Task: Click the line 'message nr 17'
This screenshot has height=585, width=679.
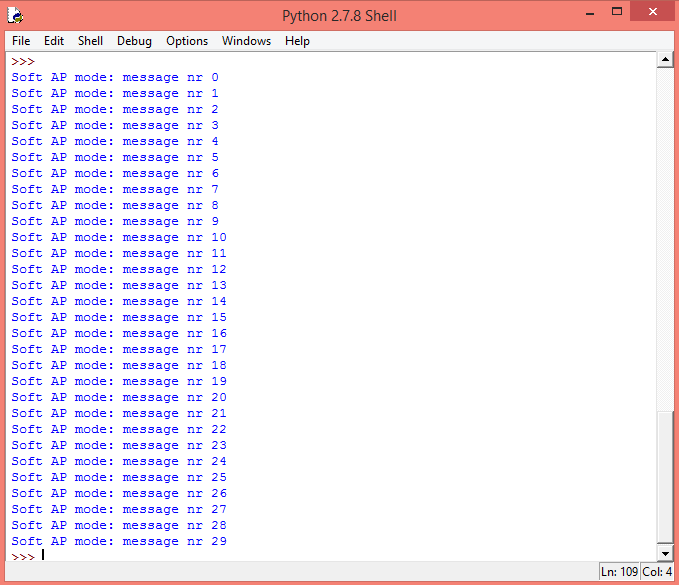Action: click(119, 350)
